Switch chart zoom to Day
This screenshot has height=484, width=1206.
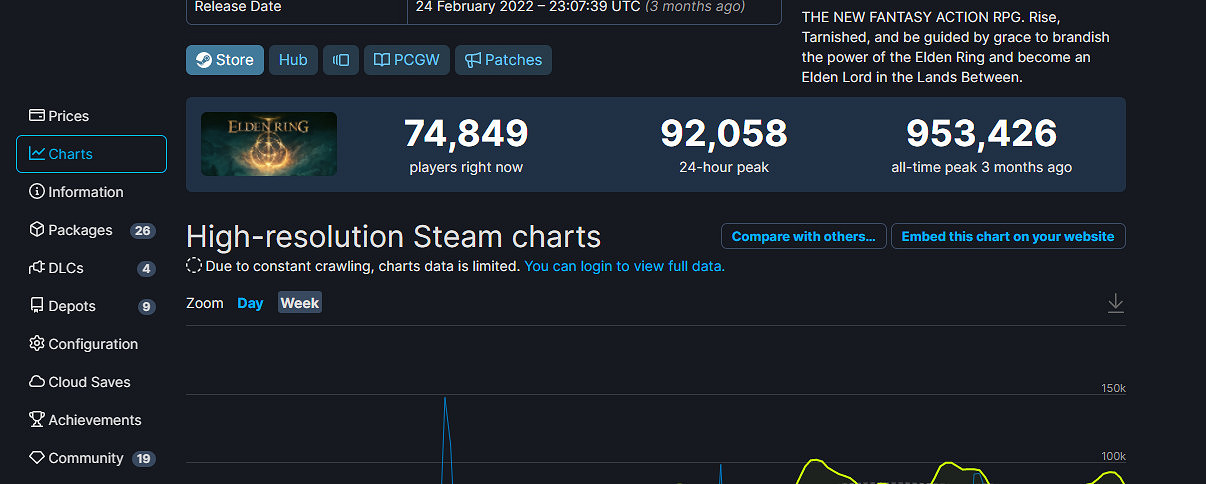tap(250, 303)
